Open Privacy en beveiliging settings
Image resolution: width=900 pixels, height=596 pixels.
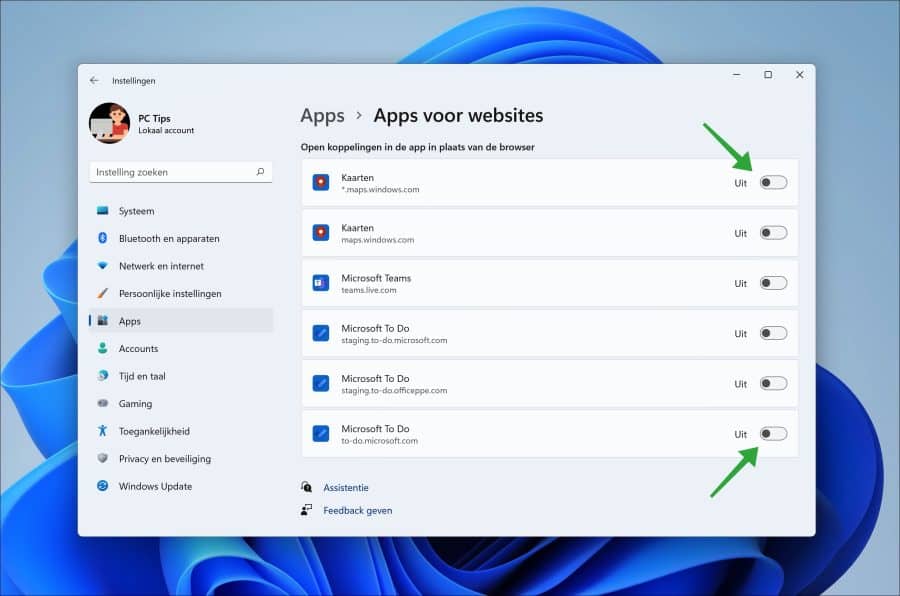click(x=181, y=459)
